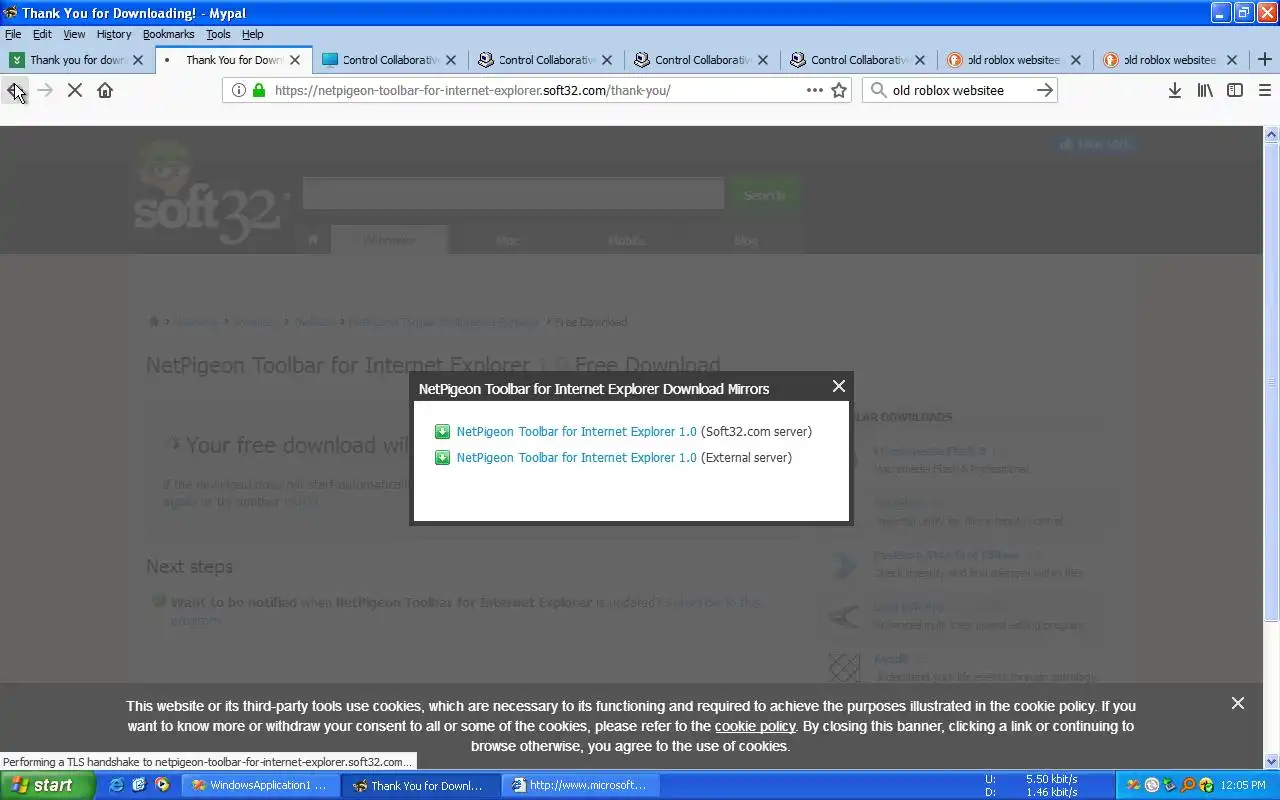The image size is (1280, 800).
Task: Open the Windows Start menu
Action: (x=47, y=785)
